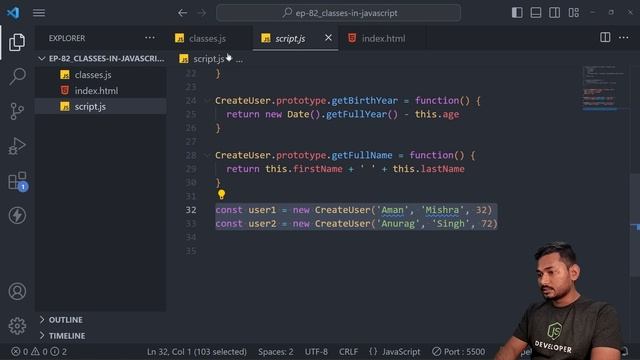Open classes.js in the Explorer tree
This screenshot has height=360, width=640.
click(x=101, y=75)
